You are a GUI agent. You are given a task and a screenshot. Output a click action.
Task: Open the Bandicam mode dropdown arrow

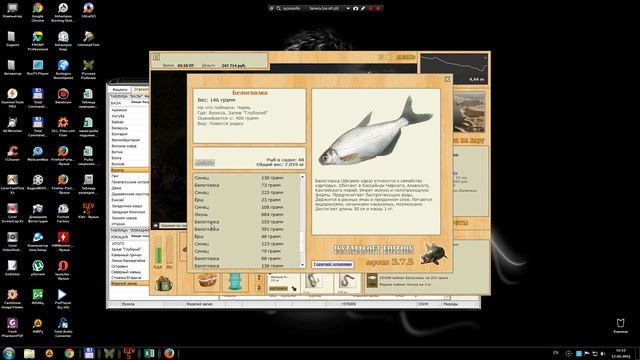click(x=348, y=8)
